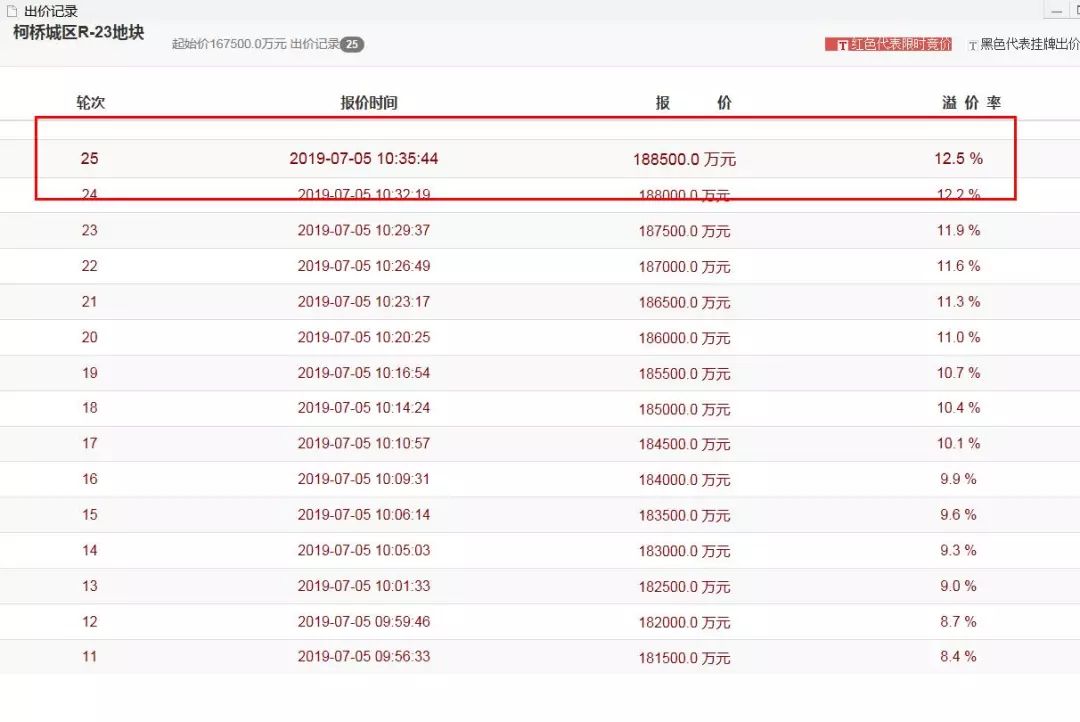Click the red T legend icon
This screenshot has height=722, width=1080.
[x=842, y=45]
